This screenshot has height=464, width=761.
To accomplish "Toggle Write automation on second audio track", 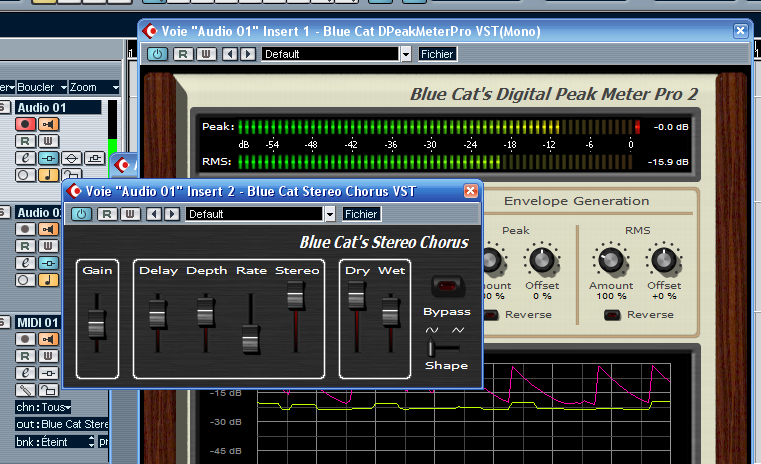I will click(49, 246).
